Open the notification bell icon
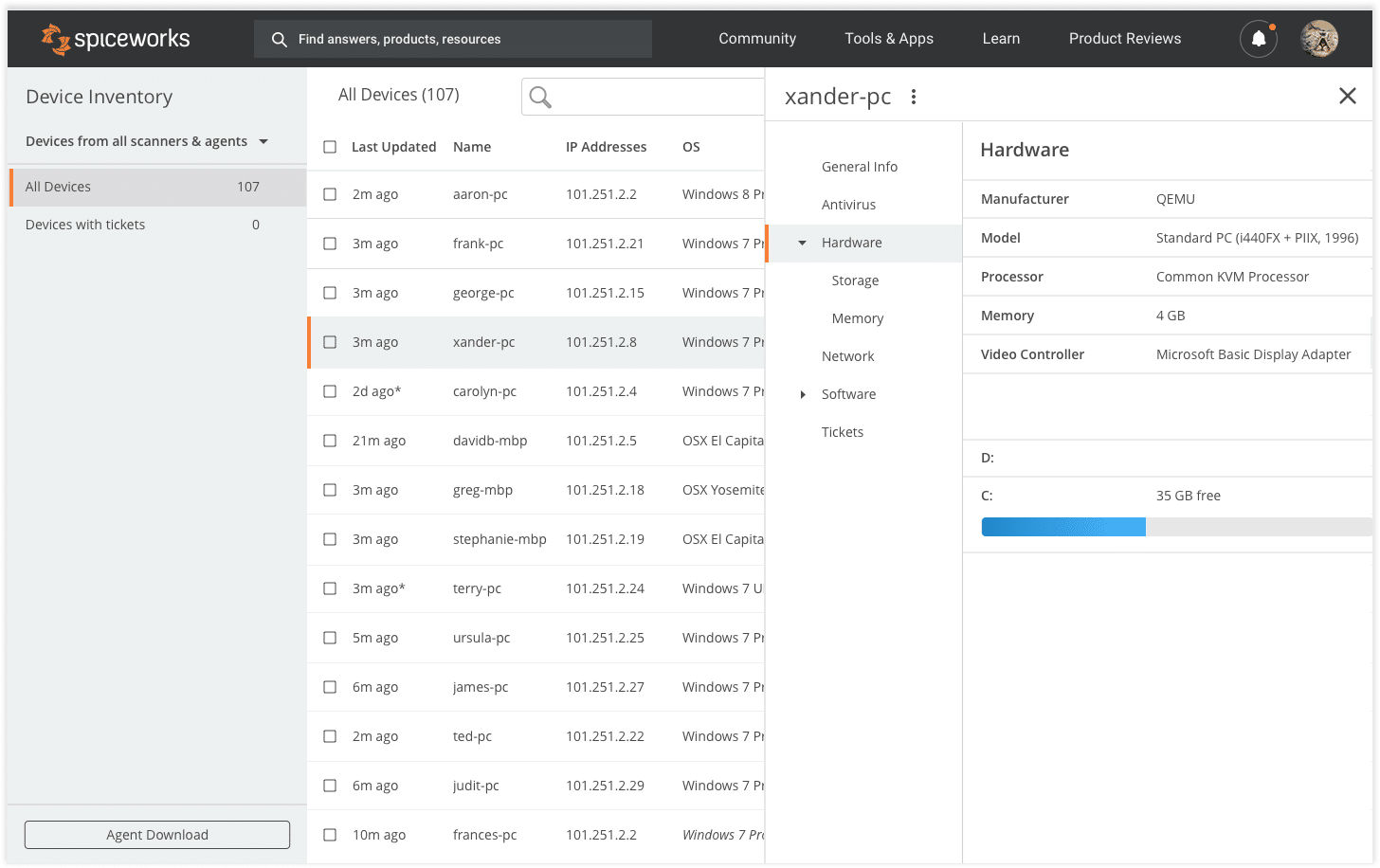1380x868 pixels. click(1258, 38)
